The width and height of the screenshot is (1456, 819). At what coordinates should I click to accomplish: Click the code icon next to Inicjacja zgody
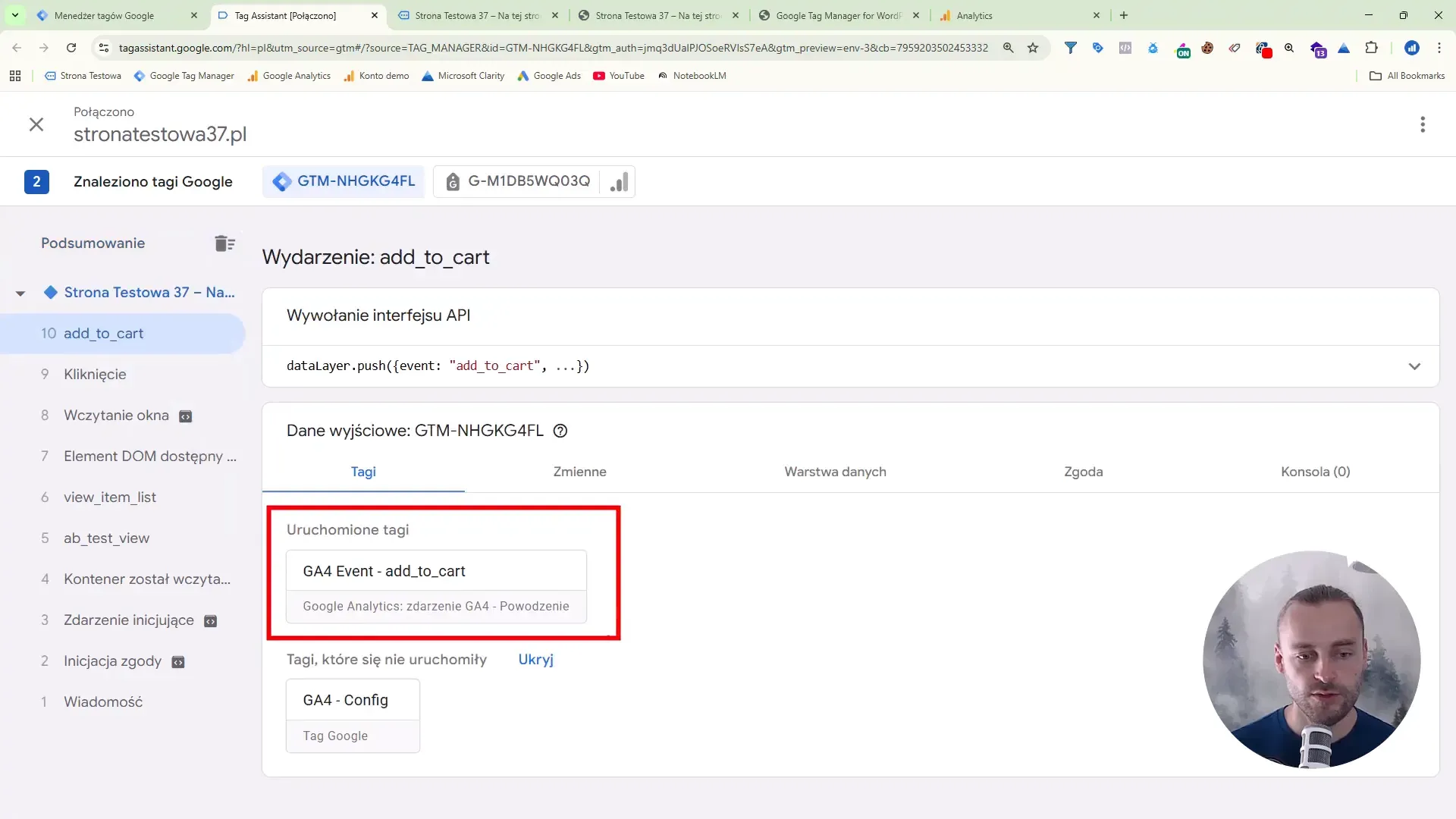(178, 662)
